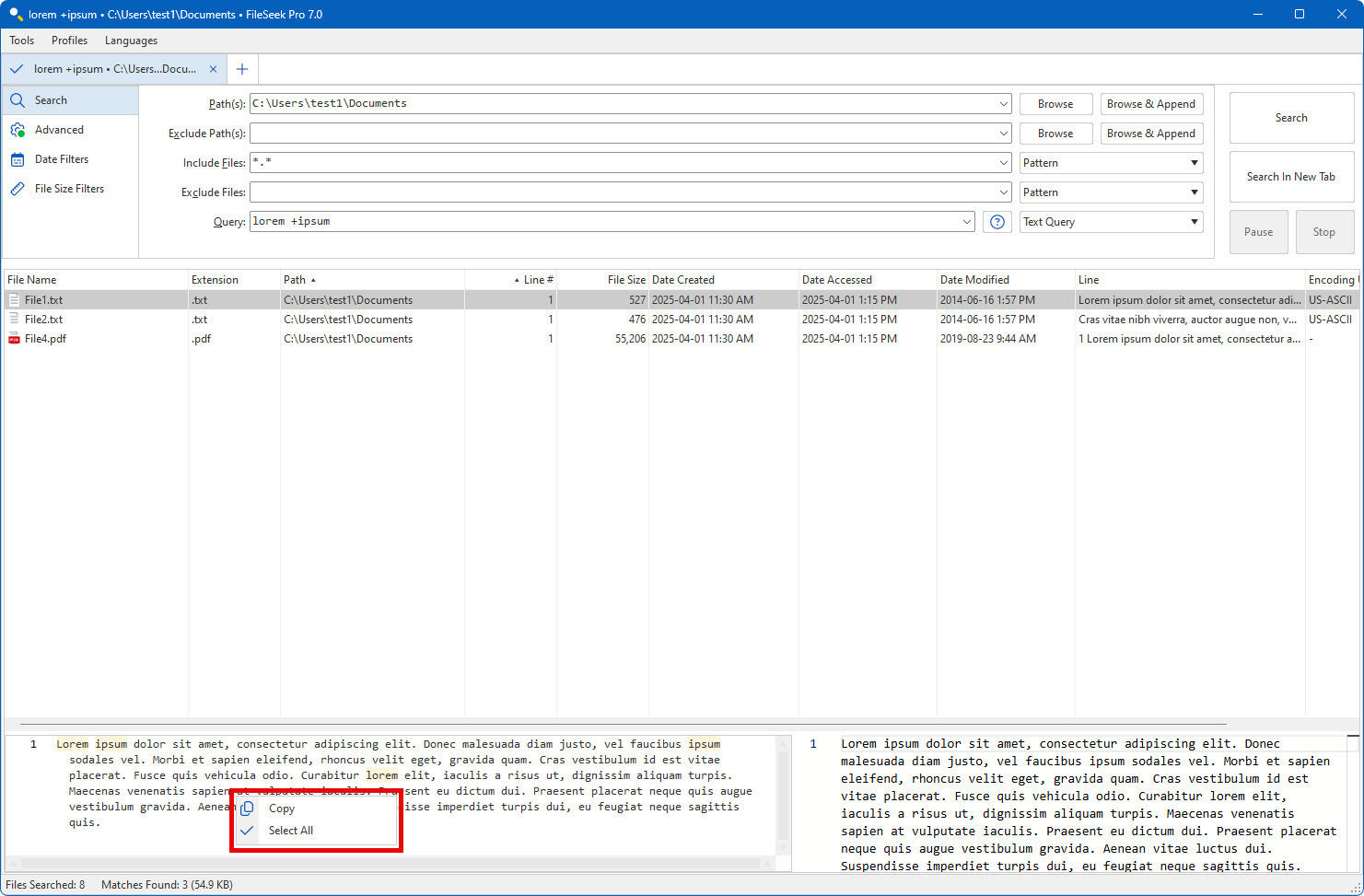This screenshot has width=1364, height=896.
Task: Click Browse button for Exclude Path(s)
Action: pyautogui.click(x=1055, y=134)
